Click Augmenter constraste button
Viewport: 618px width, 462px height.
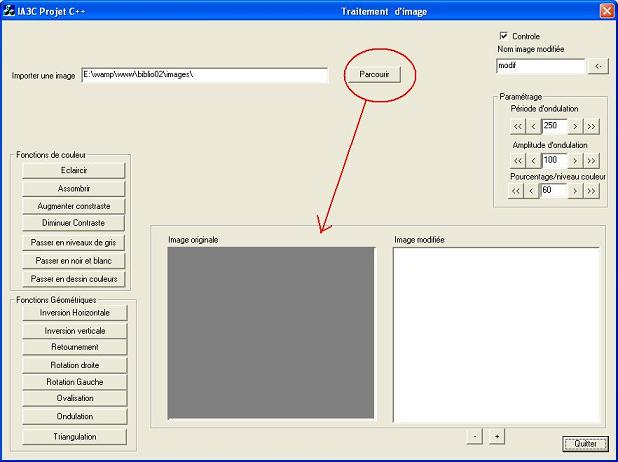click(74, 206)
